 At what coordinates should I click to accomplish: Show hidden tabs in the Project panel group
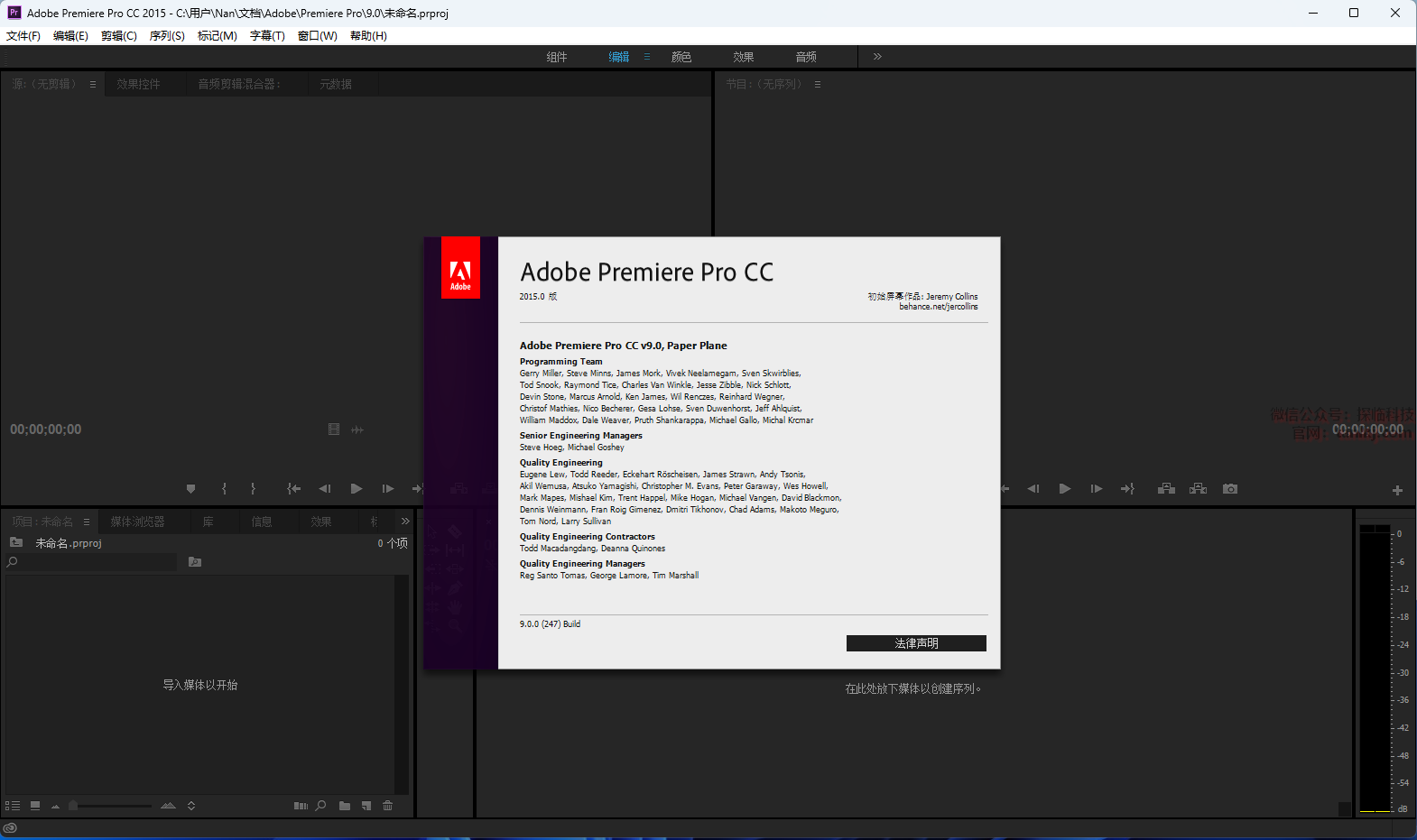(x=405, y=522)
